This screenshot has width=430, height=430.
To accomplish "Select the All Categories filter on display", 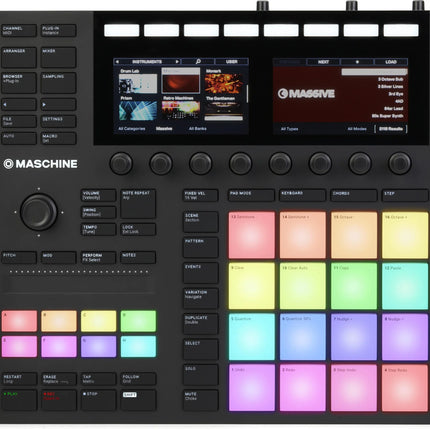I will [132, 129].
